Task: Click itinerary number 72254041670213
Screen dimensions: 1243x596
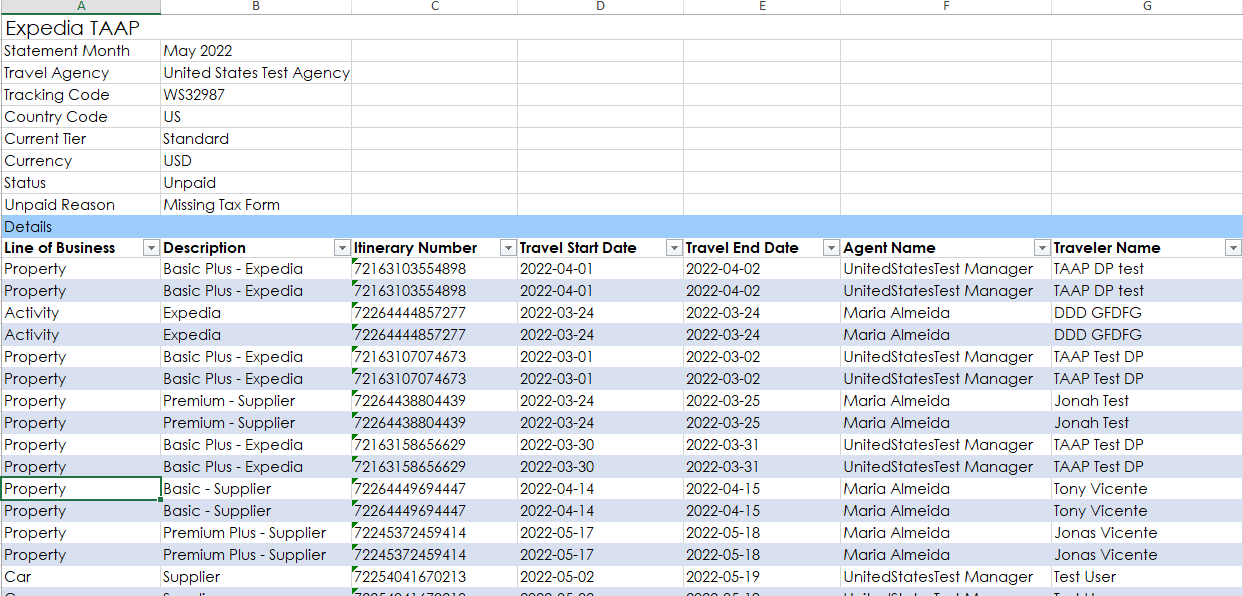Action: point(435,577)
